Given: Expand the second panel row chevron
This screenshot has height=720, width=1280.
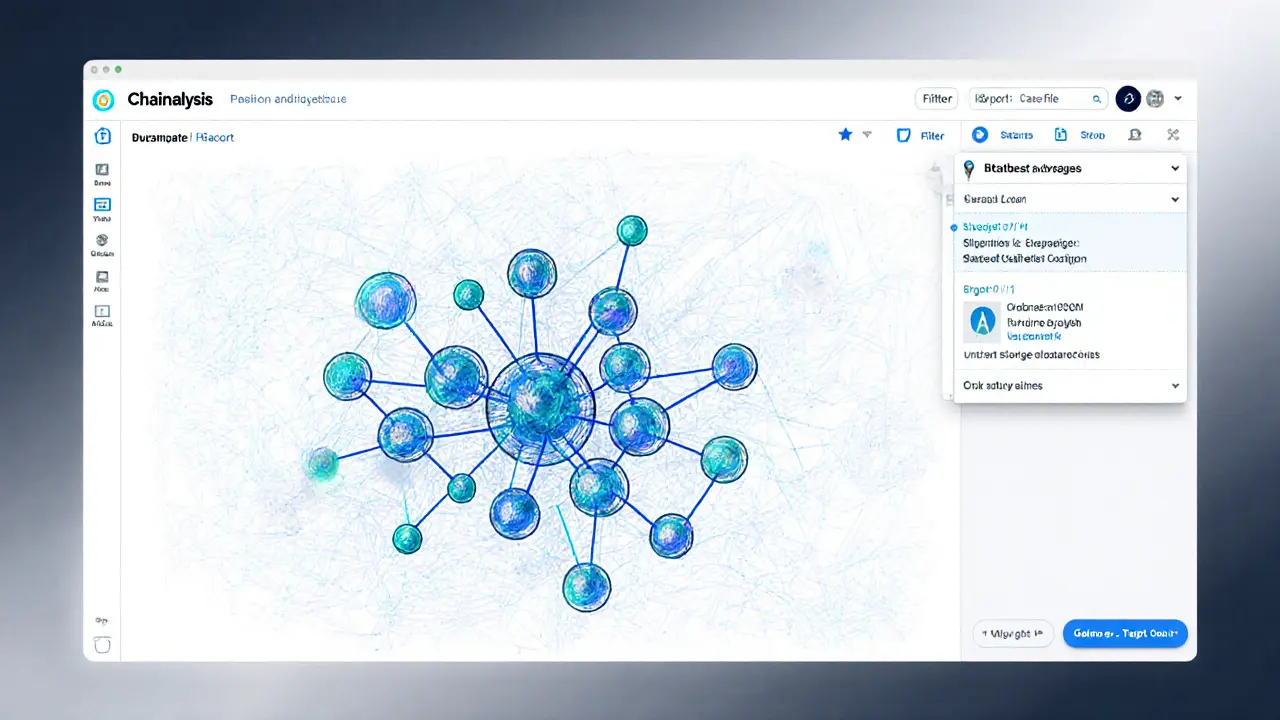Looking at the screenshot, I should click(x=1175, y=200).
